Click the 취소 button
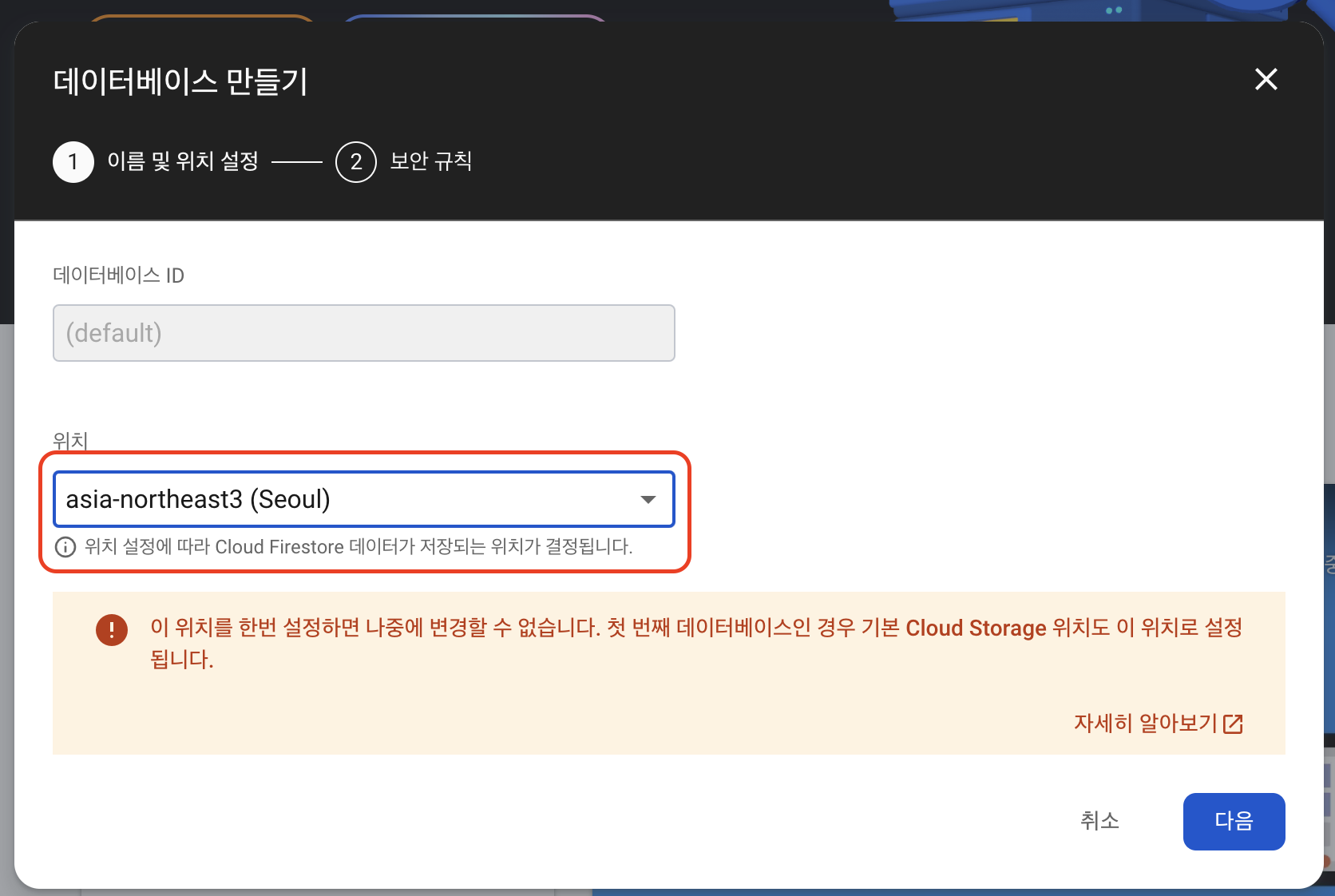The width and height of the screenshot is (1335, 896). coord(1099,821)
